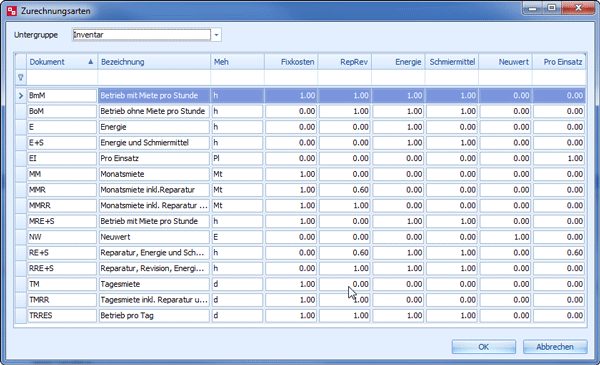The image size is (600, 365).
Task: Click the 0.60 RepRev value in MMR row
Action: [344, 190]
